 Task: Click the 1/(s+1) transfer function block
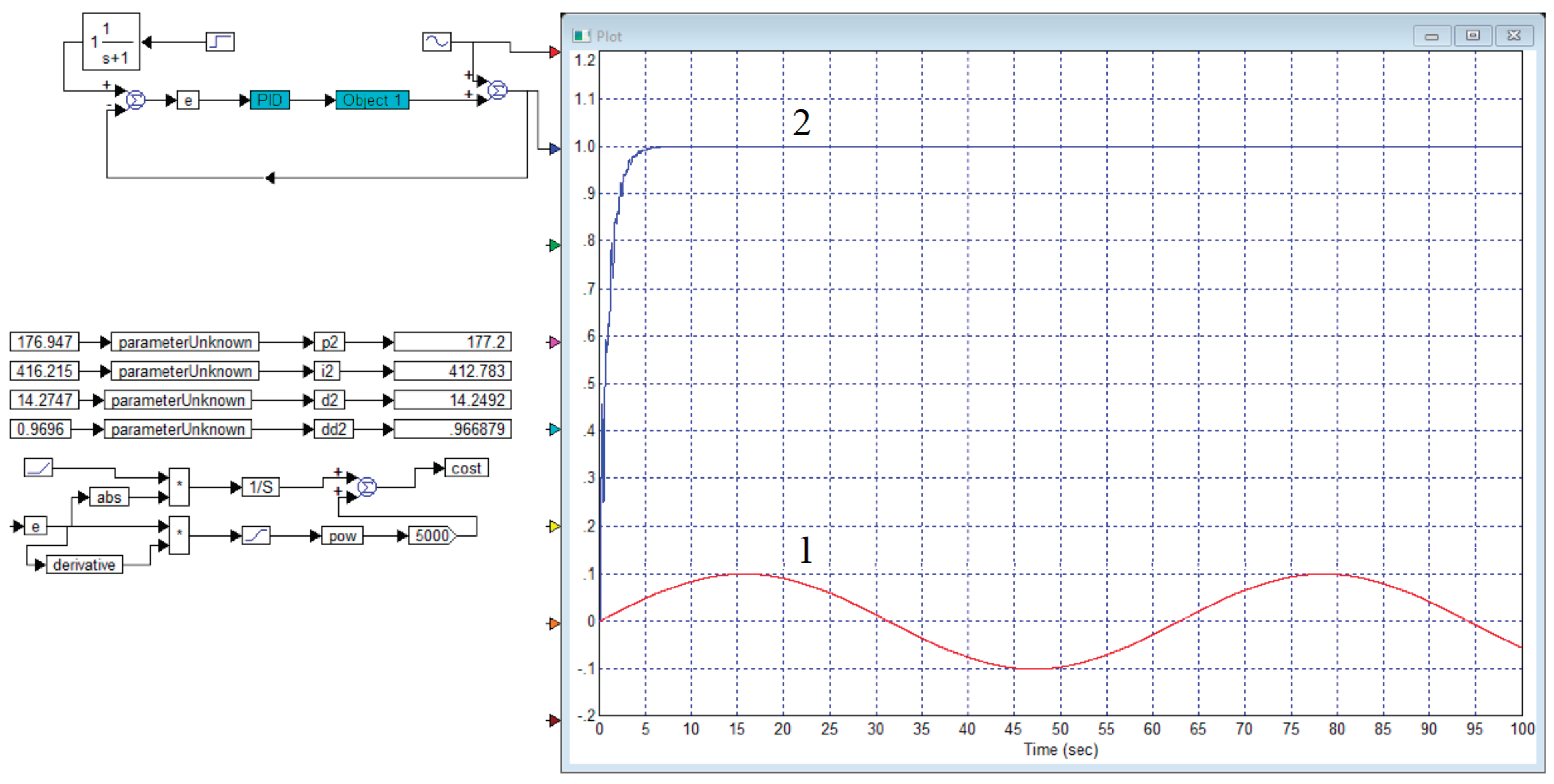point(112,42)
